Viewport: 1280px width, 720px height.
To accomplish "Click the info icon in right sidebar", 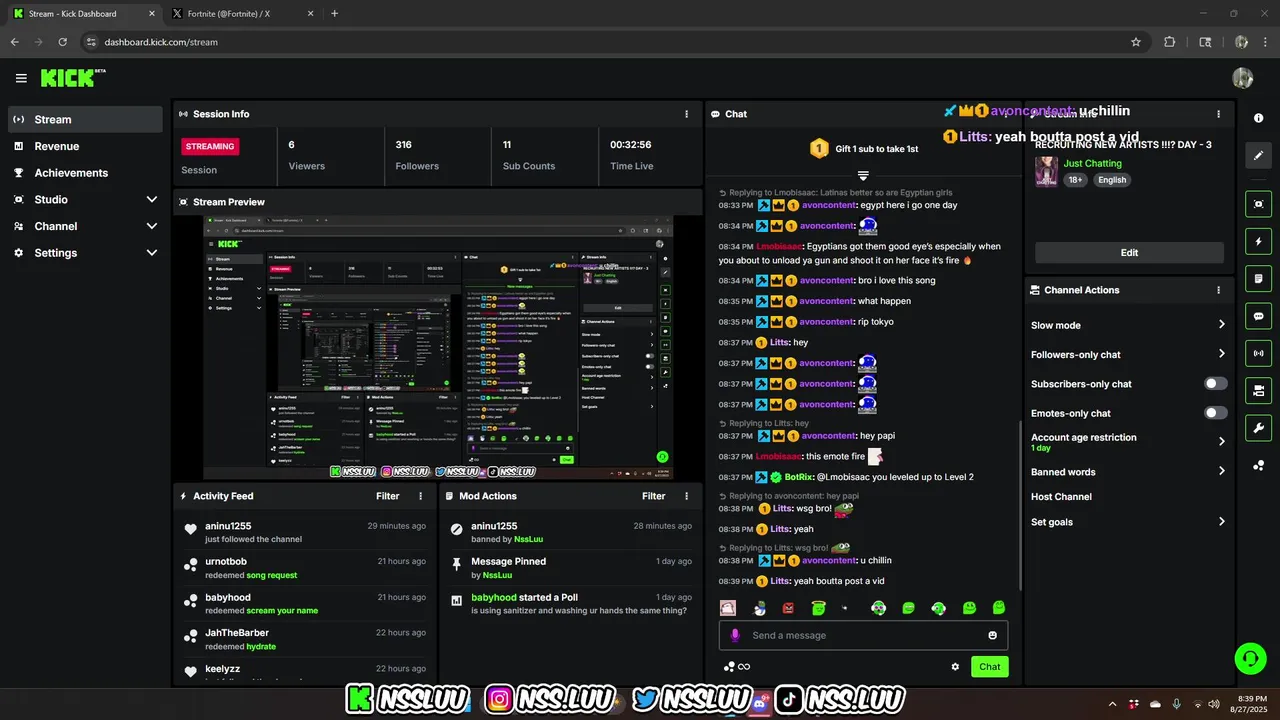I will [1258, 118].
